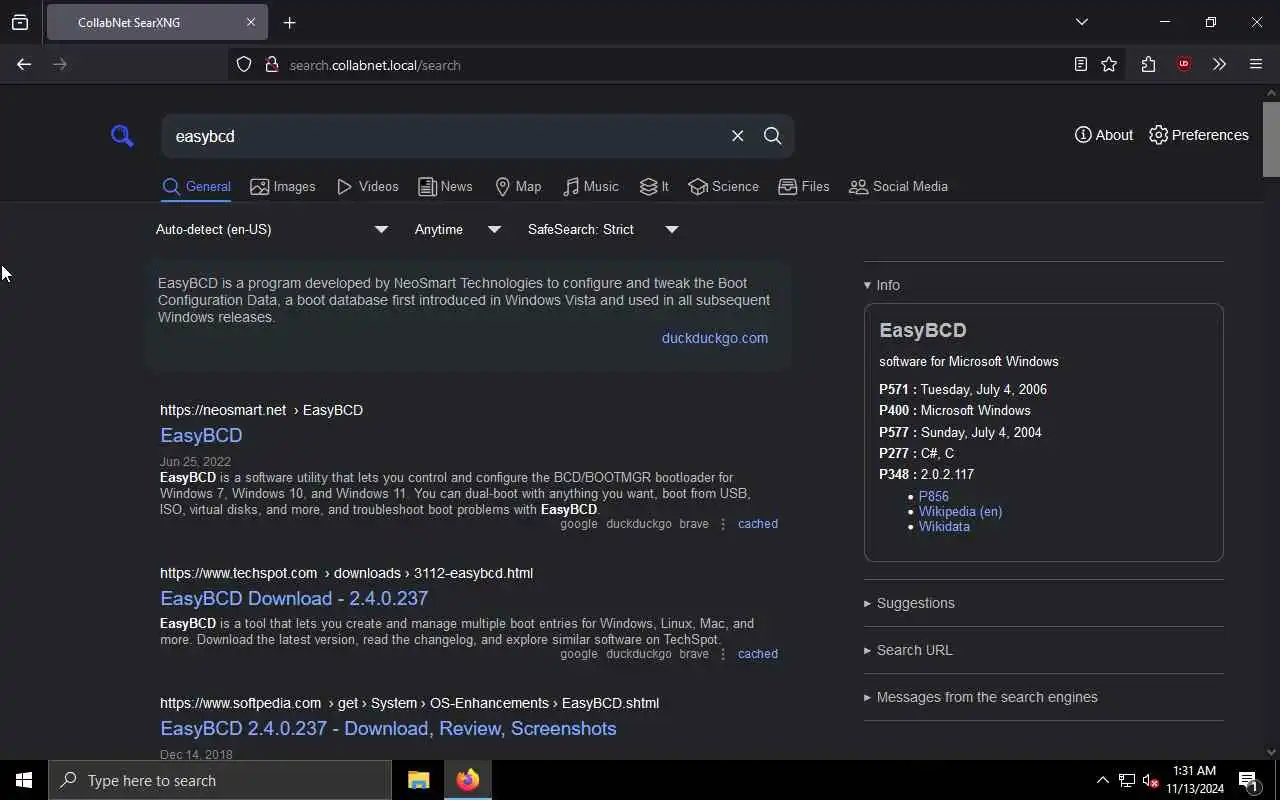Open File Explorer from taskbar
Screen dimensions: 1280x800
pos(418,780)
